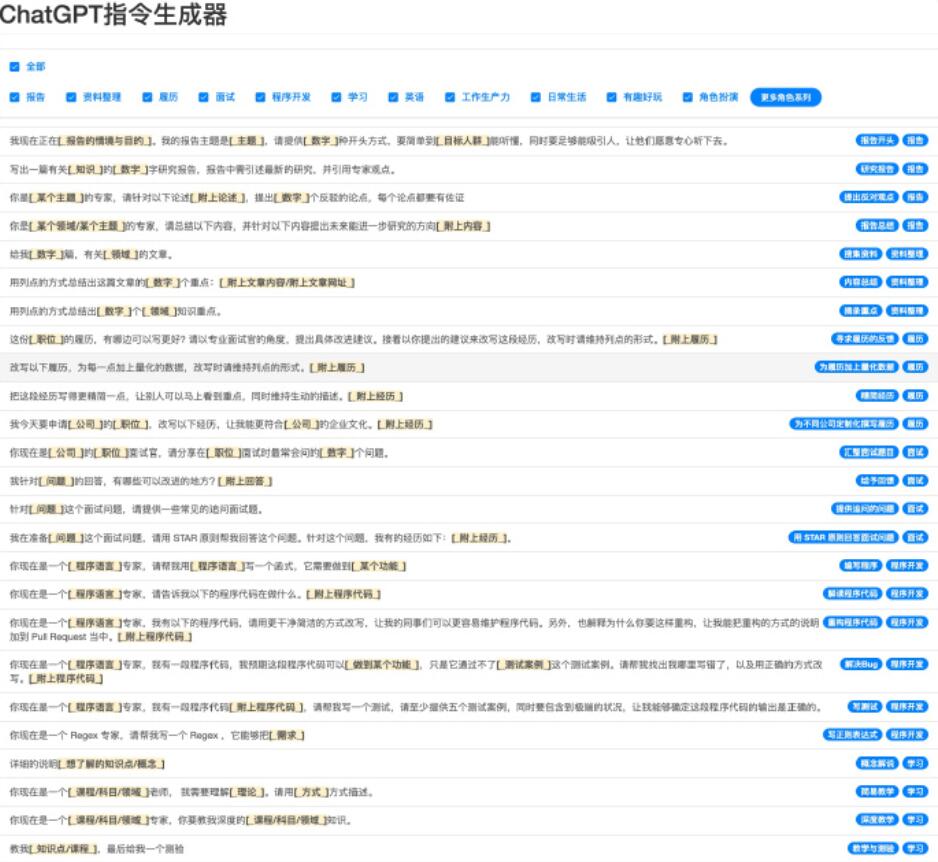Screen dimensions: 938x862
Task: Toggle the 工作生产力 checkbox
Action: [450, 97]
